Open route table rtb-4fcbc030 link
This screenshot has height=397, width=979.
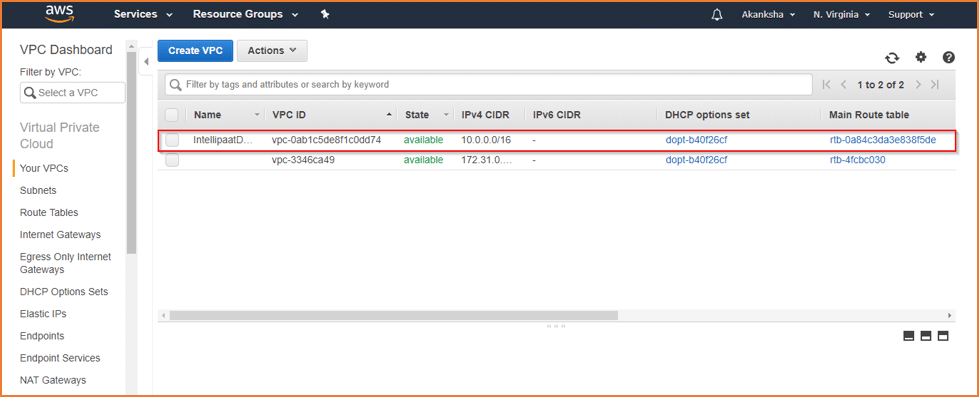[x=857, y=160]
